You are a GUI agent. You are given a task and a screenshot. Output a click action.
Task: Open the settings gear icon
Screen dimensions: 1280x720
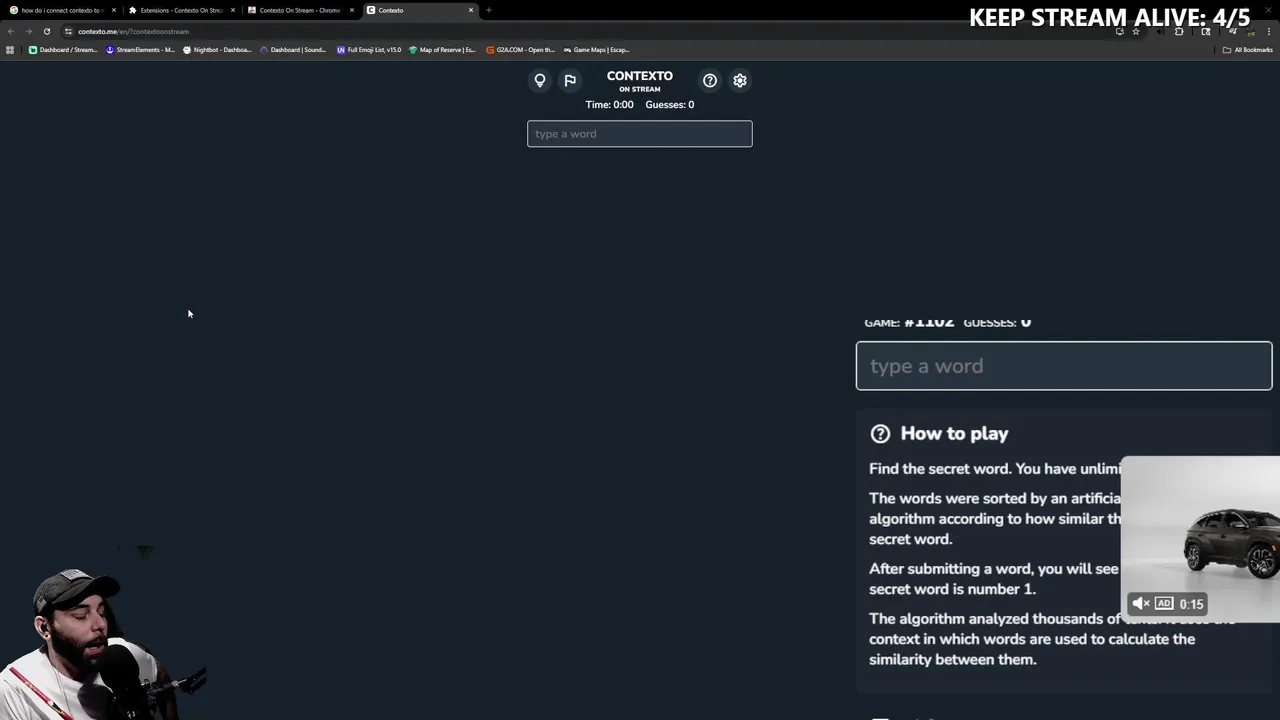click(740, 80)
